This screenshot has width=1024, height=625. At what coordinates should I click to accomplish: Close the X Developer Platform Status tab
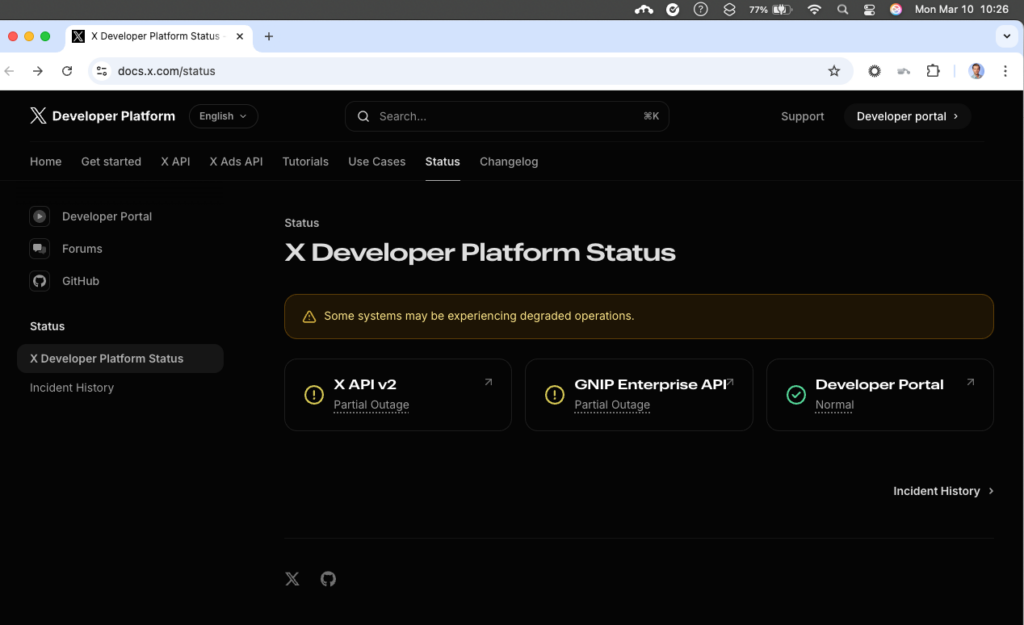(240, 37)
